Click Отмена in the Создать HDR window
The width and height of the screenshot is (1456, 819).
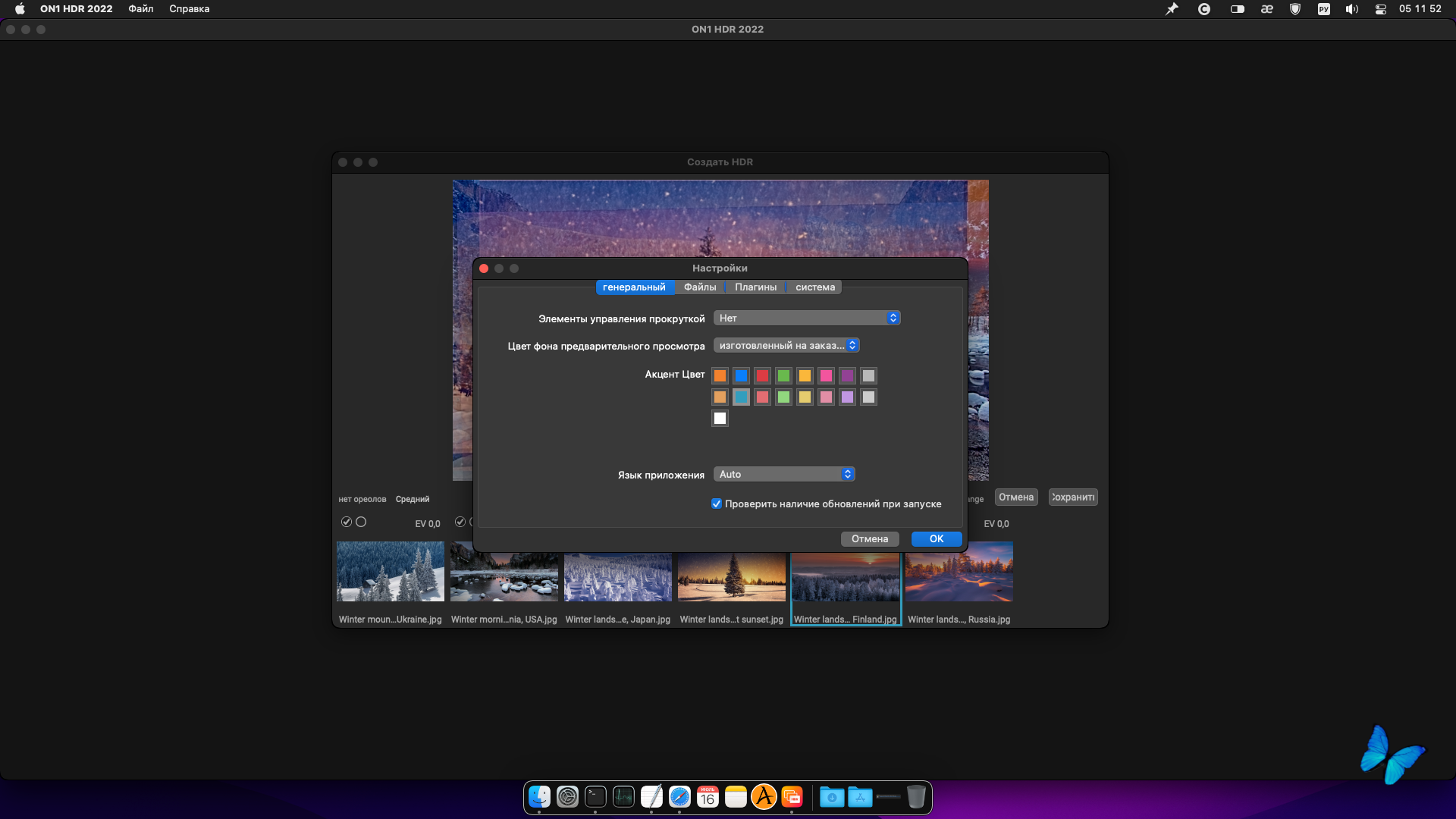click(1016, 497)
